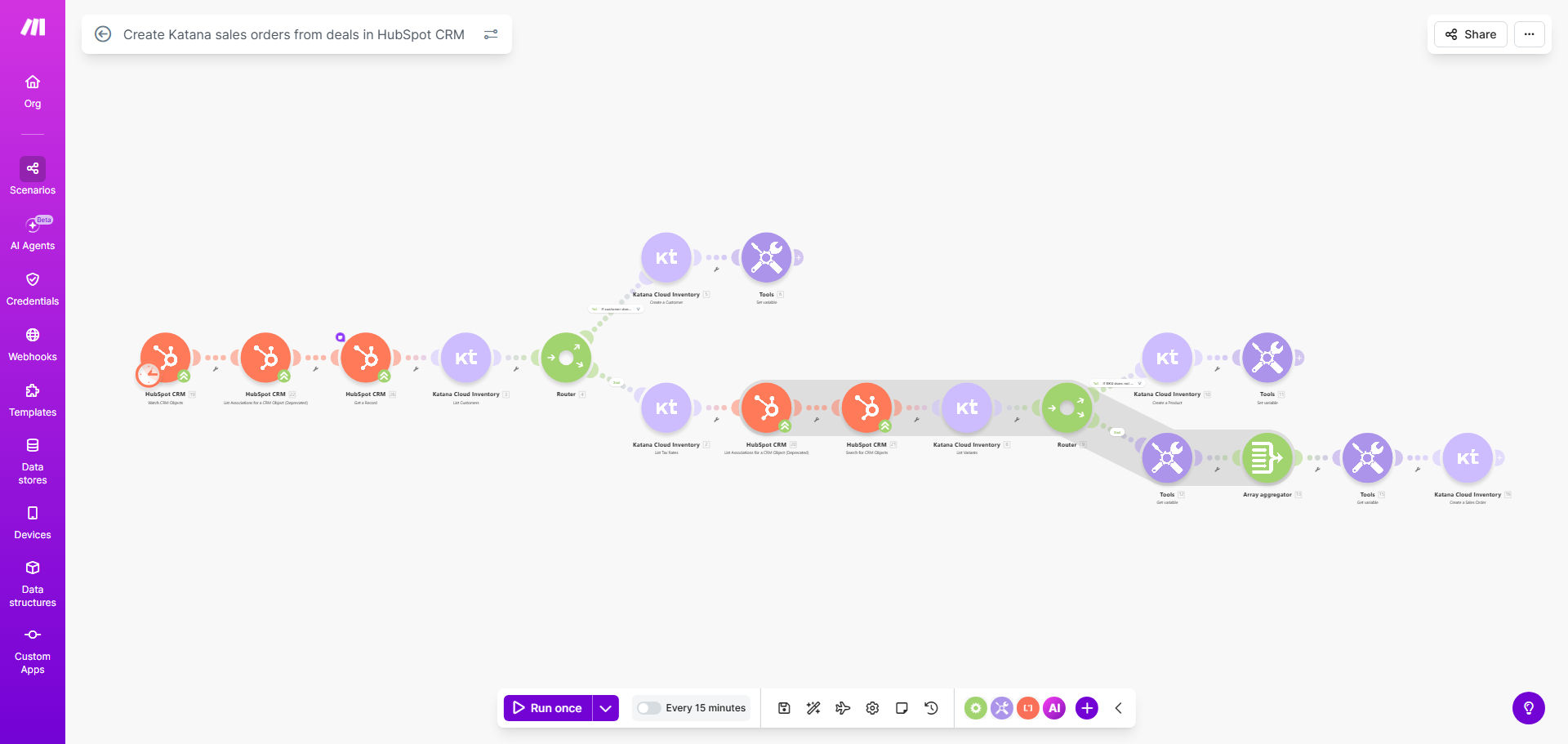1568x744 pixels.
Task: Open the HubSpot CRM Get a Record module
Action: [366, 357]
